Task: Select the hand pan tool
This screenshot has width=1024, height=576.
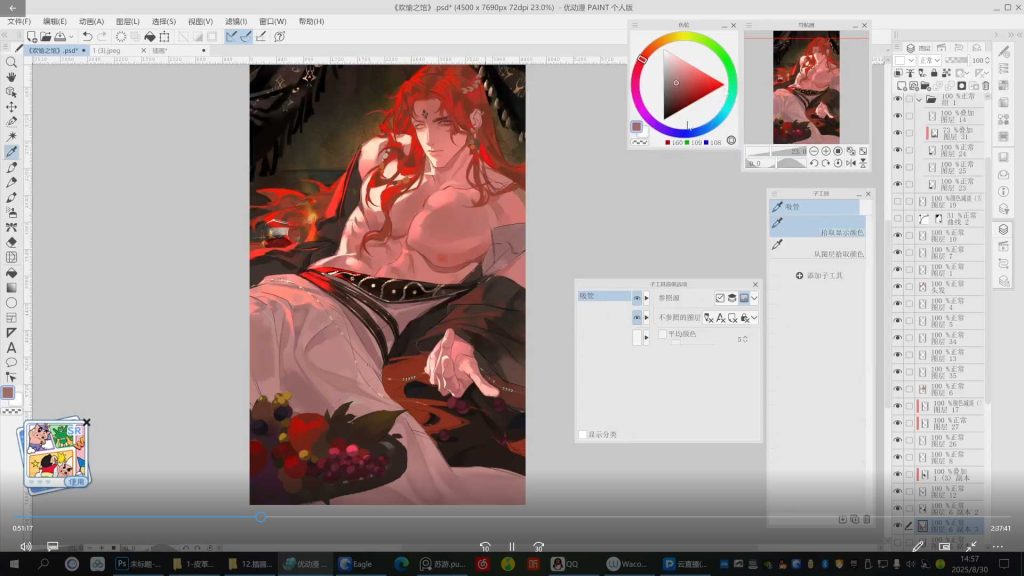Action: 11,77
